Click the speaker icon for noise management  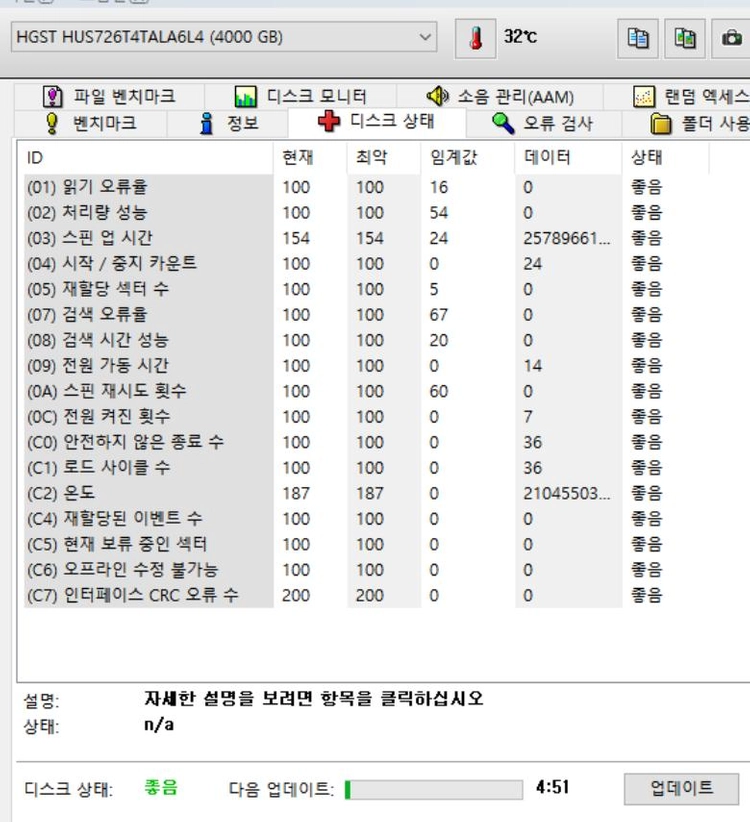(x=437, y=96)
